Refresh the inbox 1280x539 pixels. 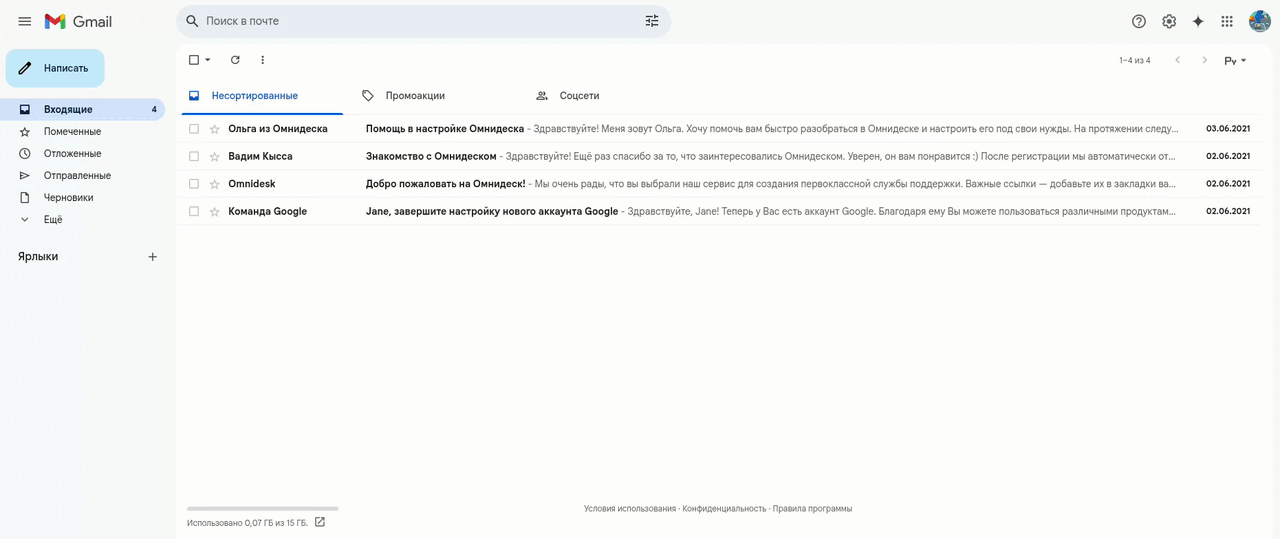click(x=235, y=60)
